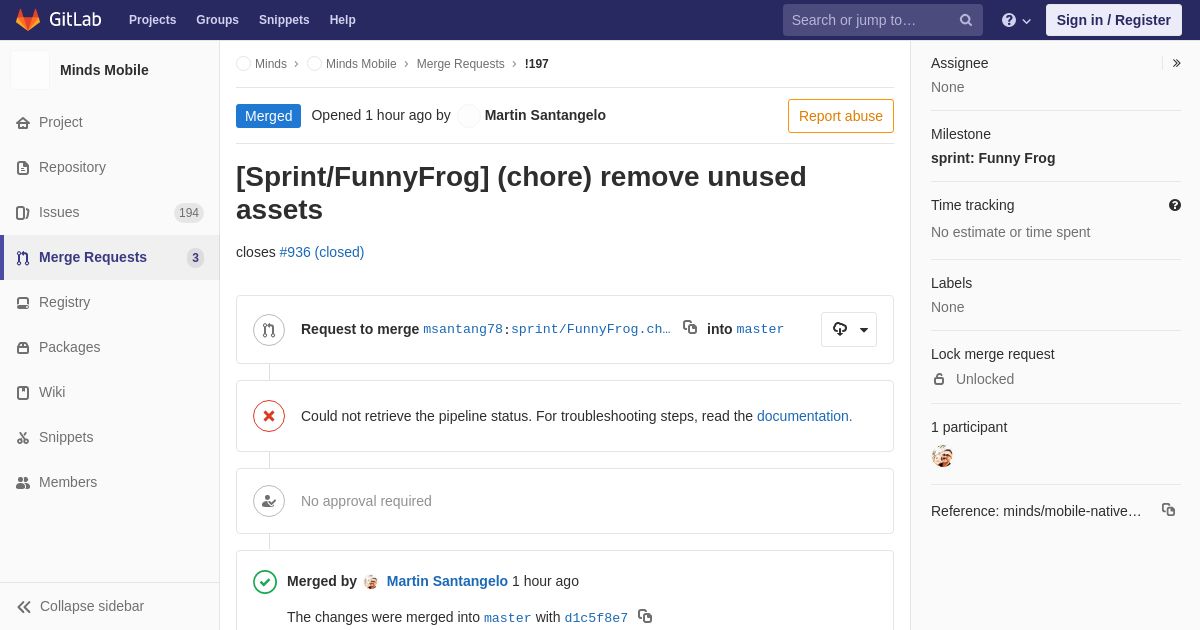This screenshot has width=1200, height=630.
Task: Click the Sign in / Register button
Action: point(1114,20)
